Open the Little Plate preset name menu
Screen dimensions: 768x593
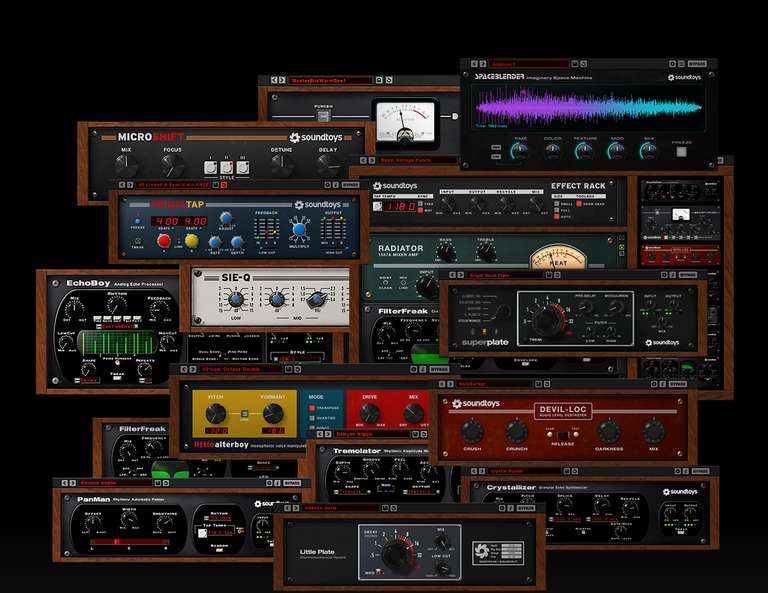pos(341,508)
